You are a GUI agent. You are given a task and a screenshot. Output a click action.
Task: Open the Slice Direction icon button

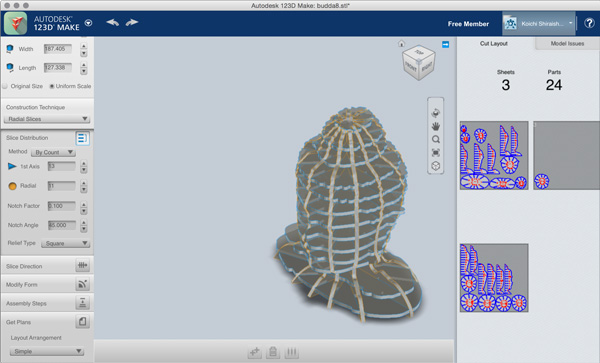point(82,265)
